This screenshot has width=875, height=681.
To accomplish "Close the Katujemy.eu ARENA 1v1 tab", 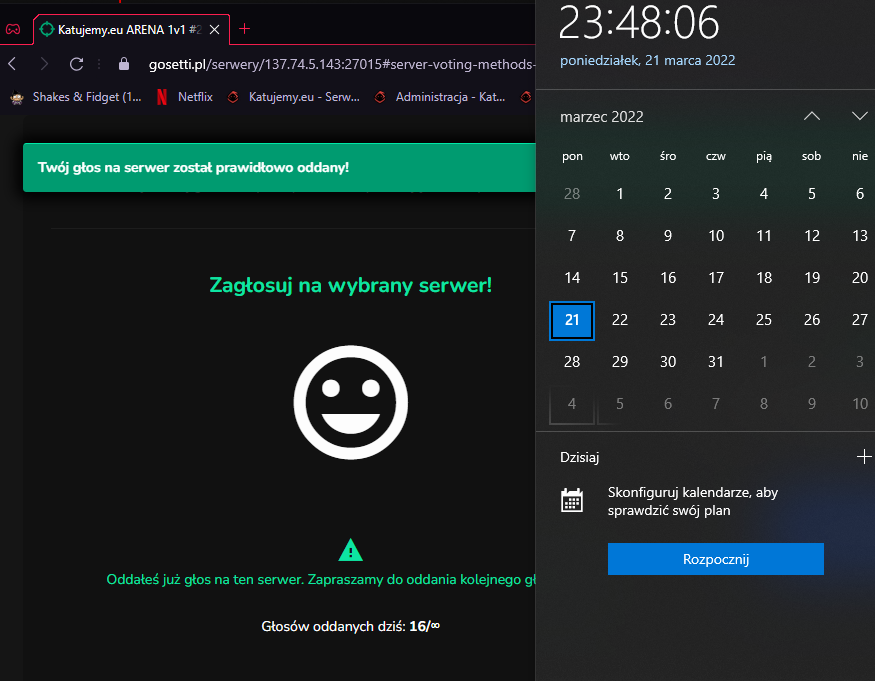I will click(x=214, y=30).
